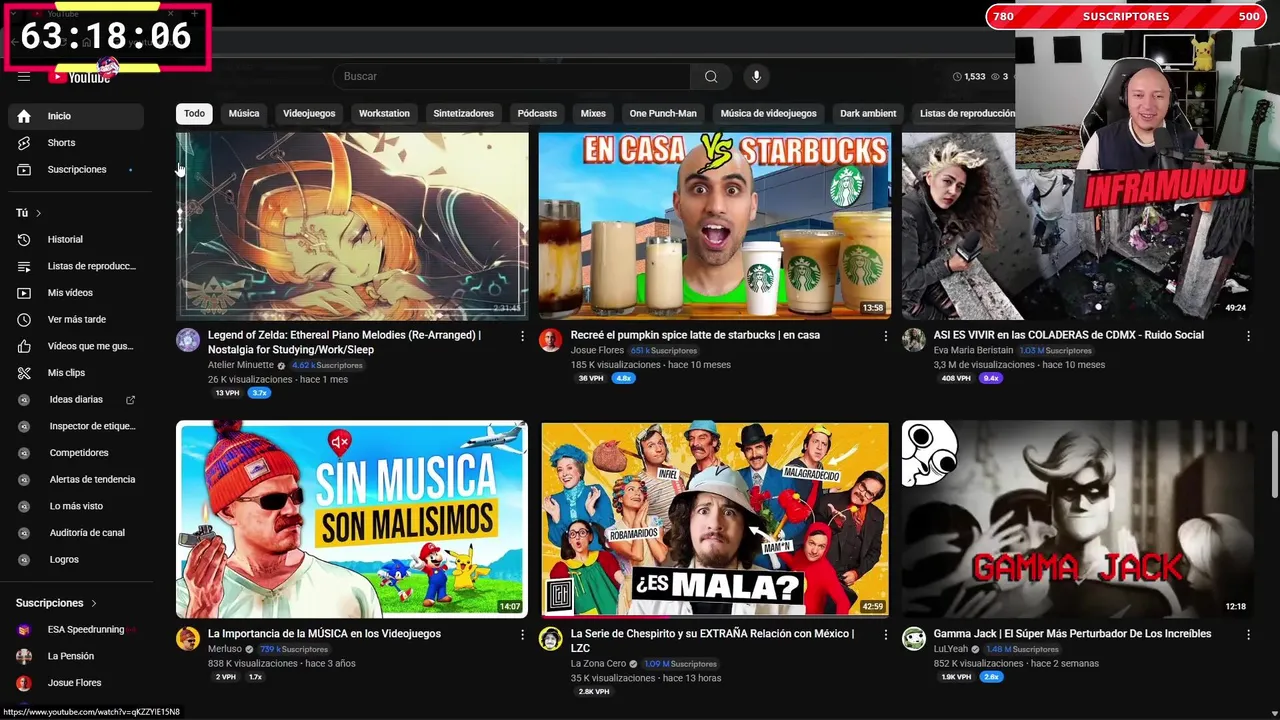
Task: Play the GAMMA JACK thumbnail
Action: [1078, 519]
